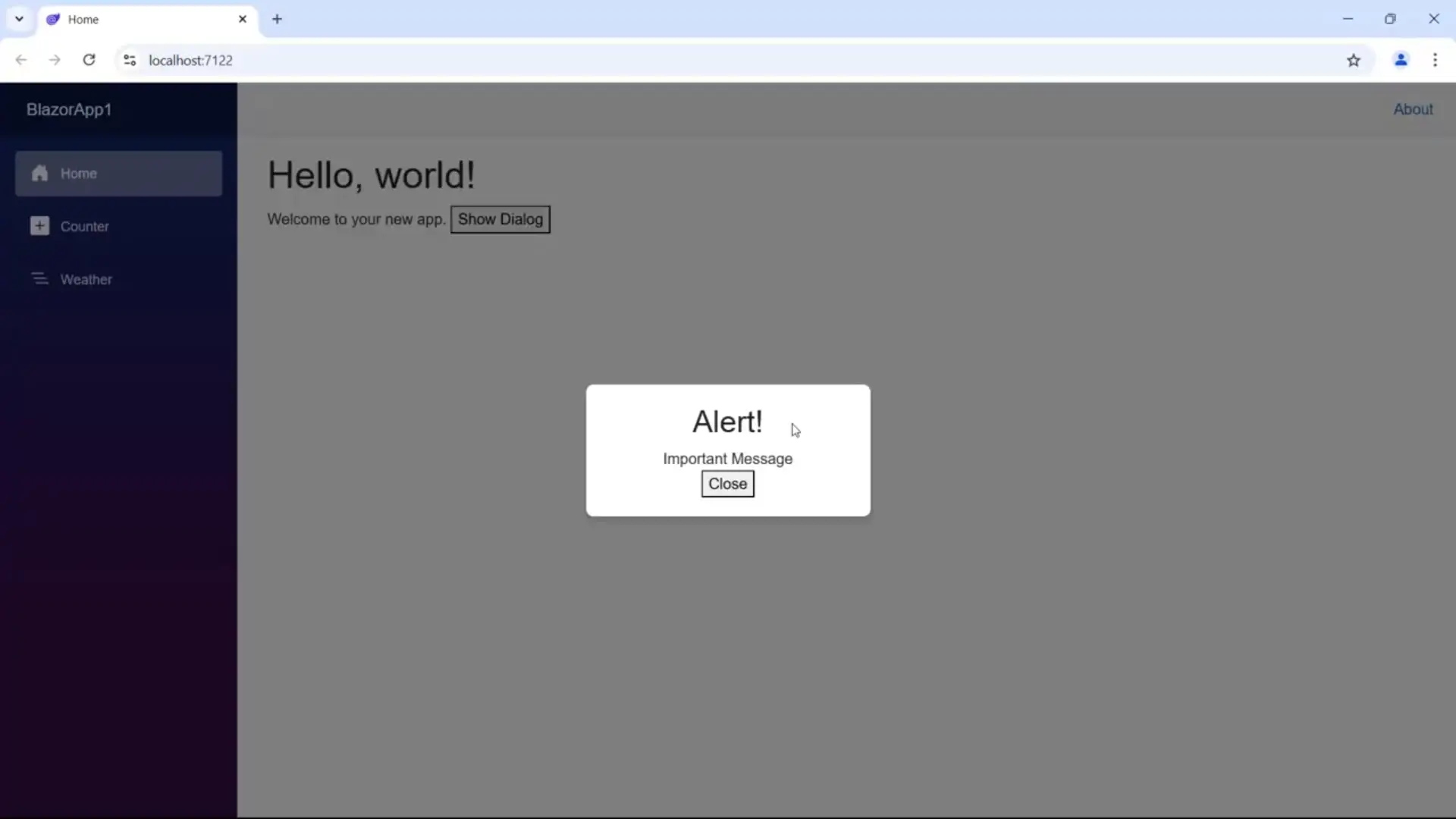1456x819 pixels.
Task: Click the Blazor logo on Home tab
Action: click(x=52, y=19)
